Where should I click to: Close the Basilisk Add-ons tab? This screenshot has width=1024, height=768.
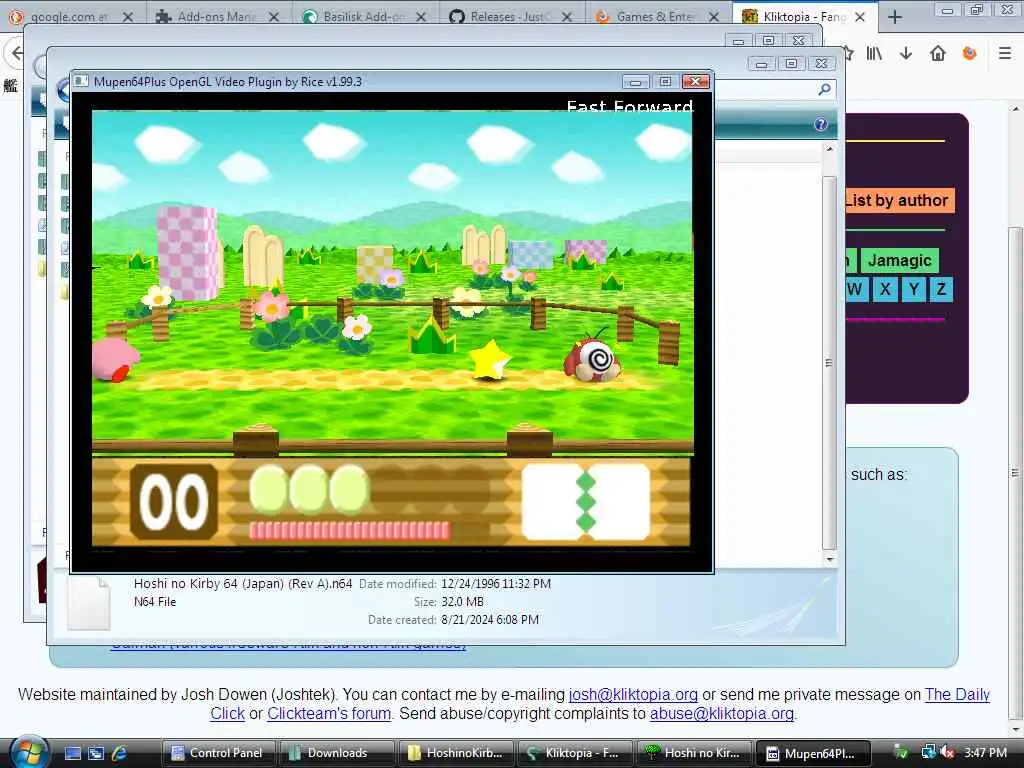[x=421, y=17]
